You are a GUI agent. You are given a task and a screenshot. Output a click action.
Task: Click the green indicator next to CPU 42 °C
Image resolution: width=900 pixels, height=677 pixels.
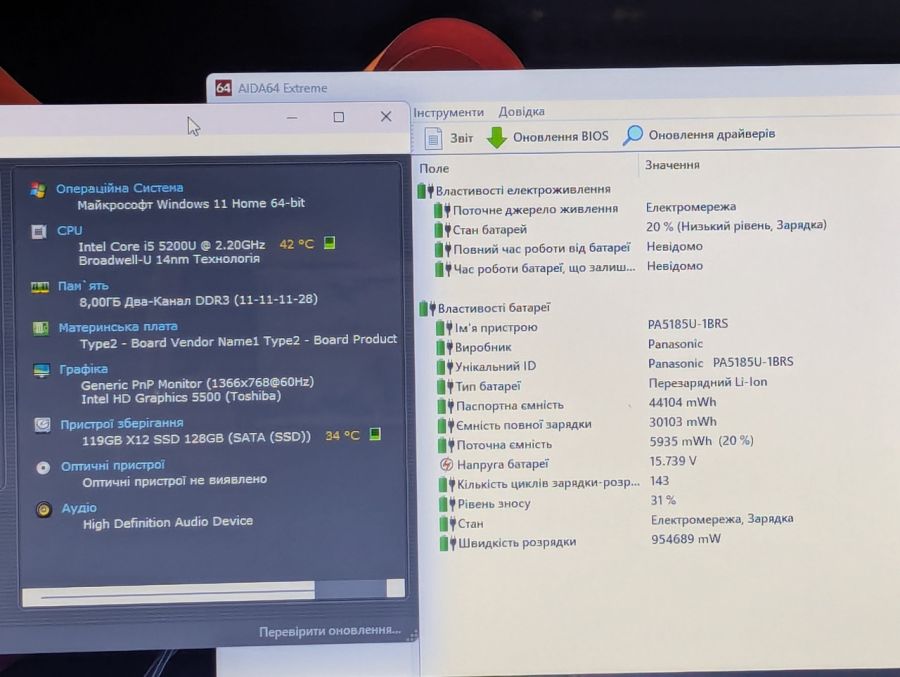[329, 243]
